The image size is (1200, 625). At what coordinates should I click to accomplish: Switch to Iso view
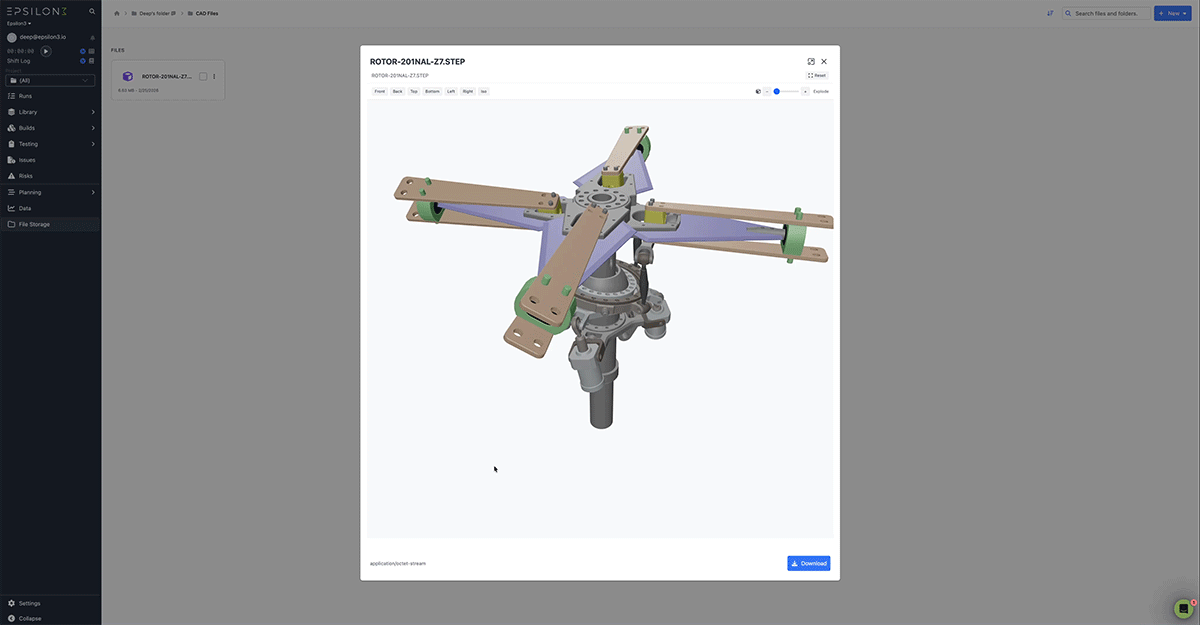pos(483,91)
